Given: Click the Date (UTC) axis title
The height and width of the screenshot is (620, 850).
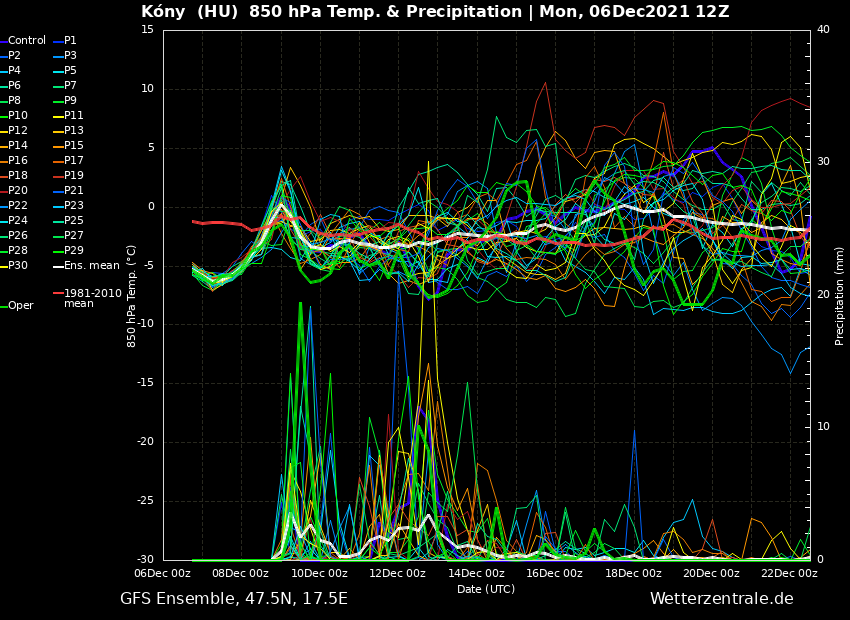Looking at the screenshot, I should tap(486, 589).
